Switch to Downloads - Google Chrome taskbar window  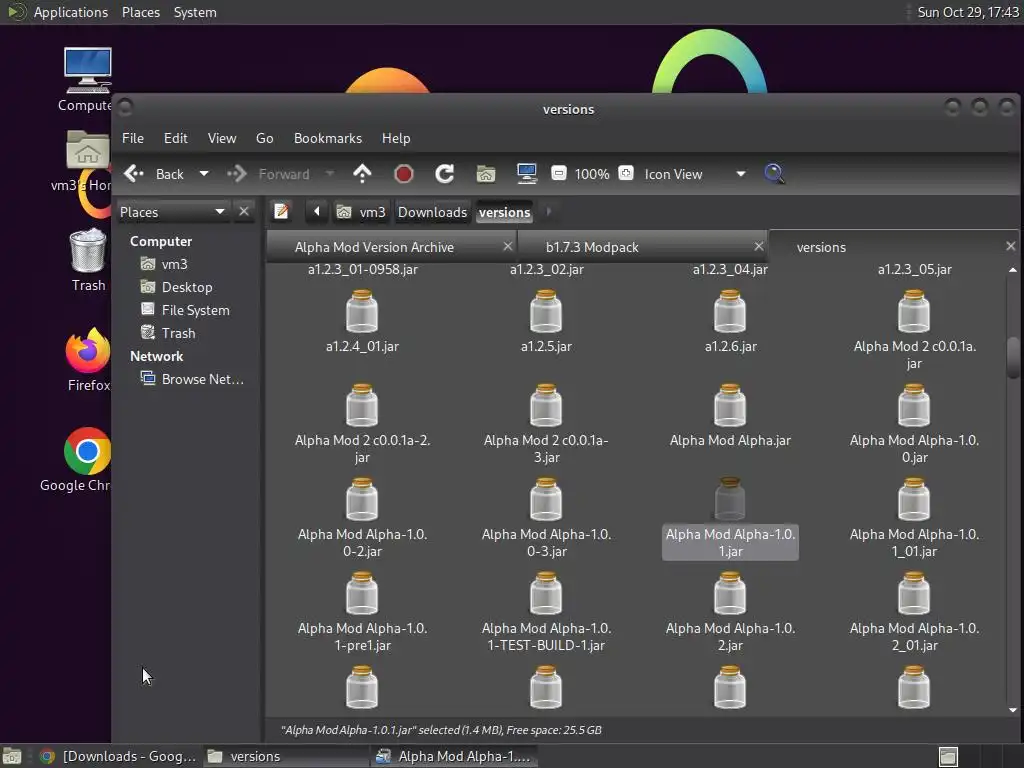click(x=118, y=756)
